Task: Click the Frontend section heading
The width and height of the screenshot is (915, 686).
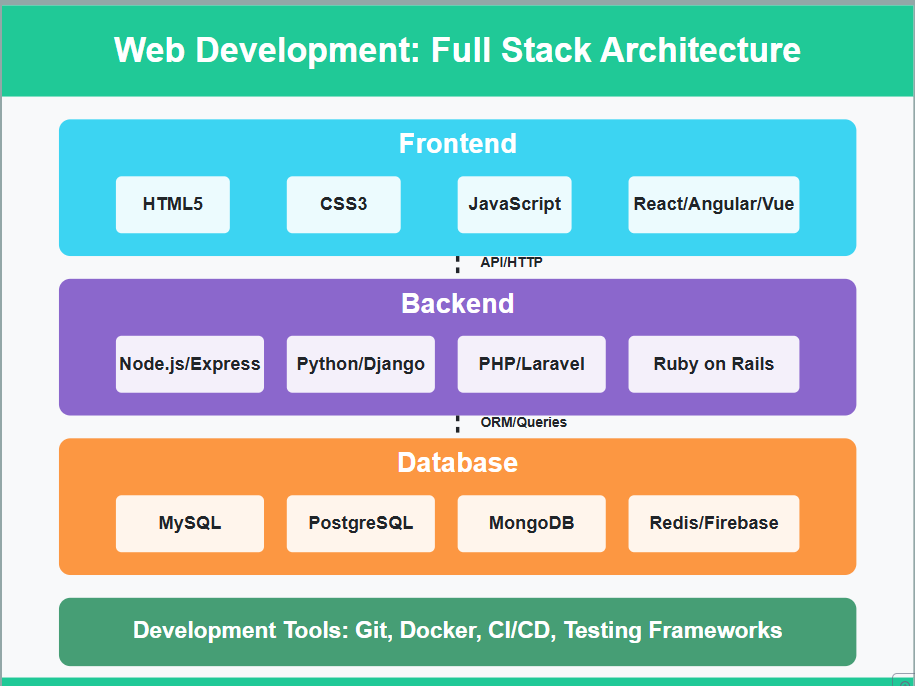Action: 458,144
